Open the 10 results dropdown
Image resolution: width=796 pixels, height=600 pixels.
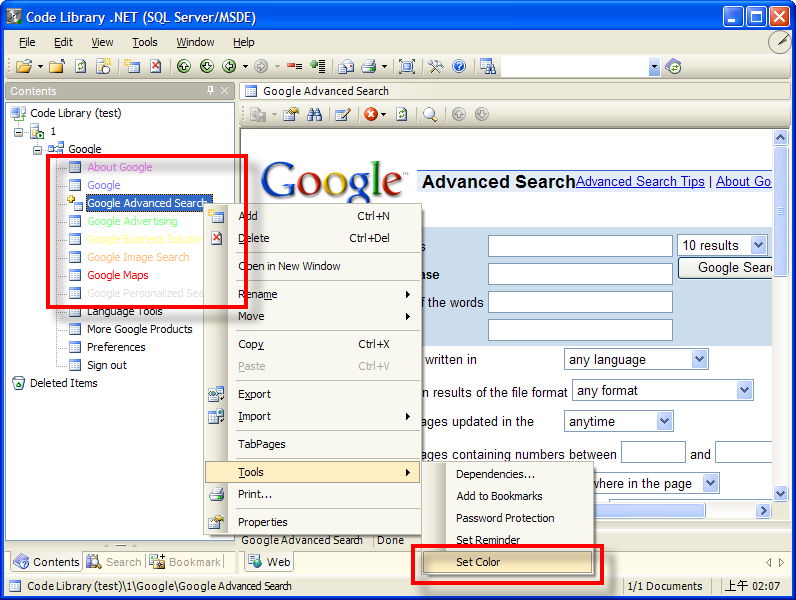[x=758, y=245]
